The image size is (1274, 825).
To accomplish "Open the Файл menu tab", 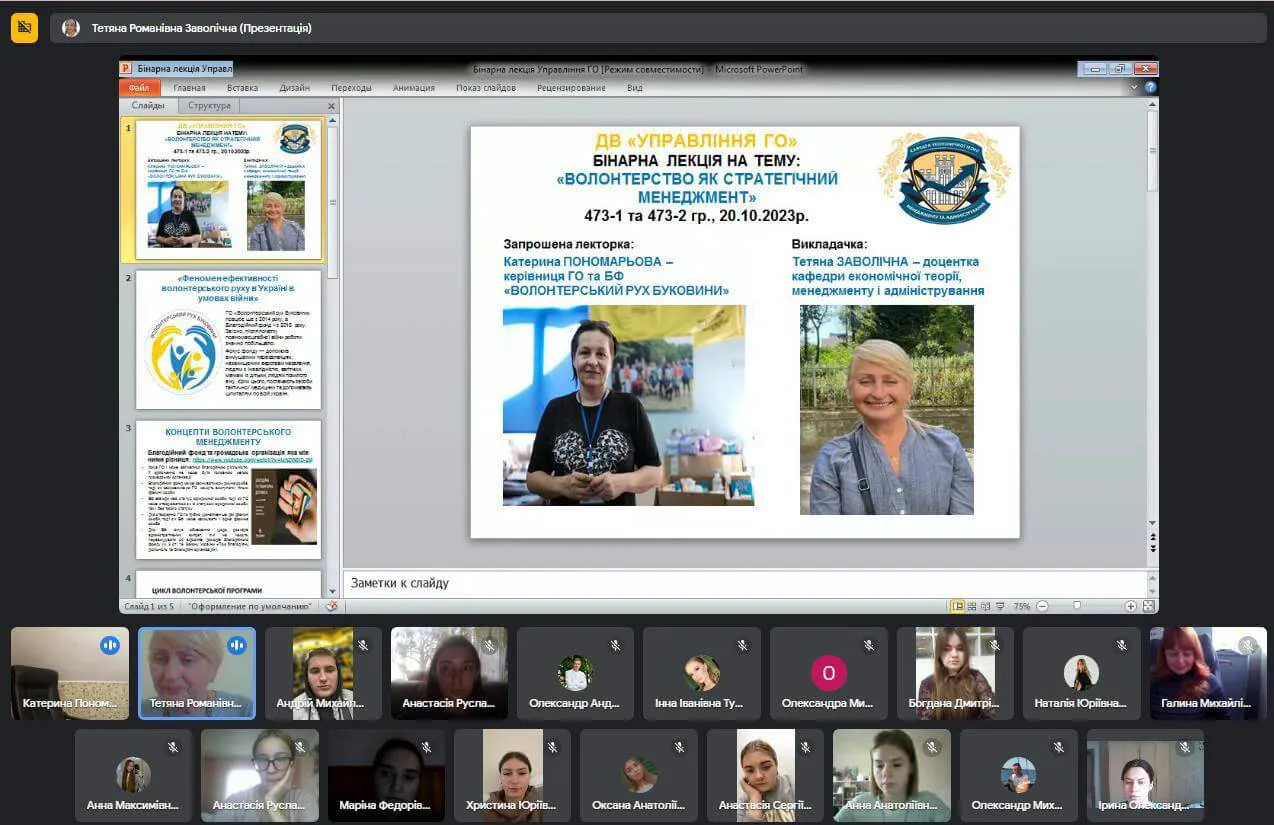I will [138, 88].
